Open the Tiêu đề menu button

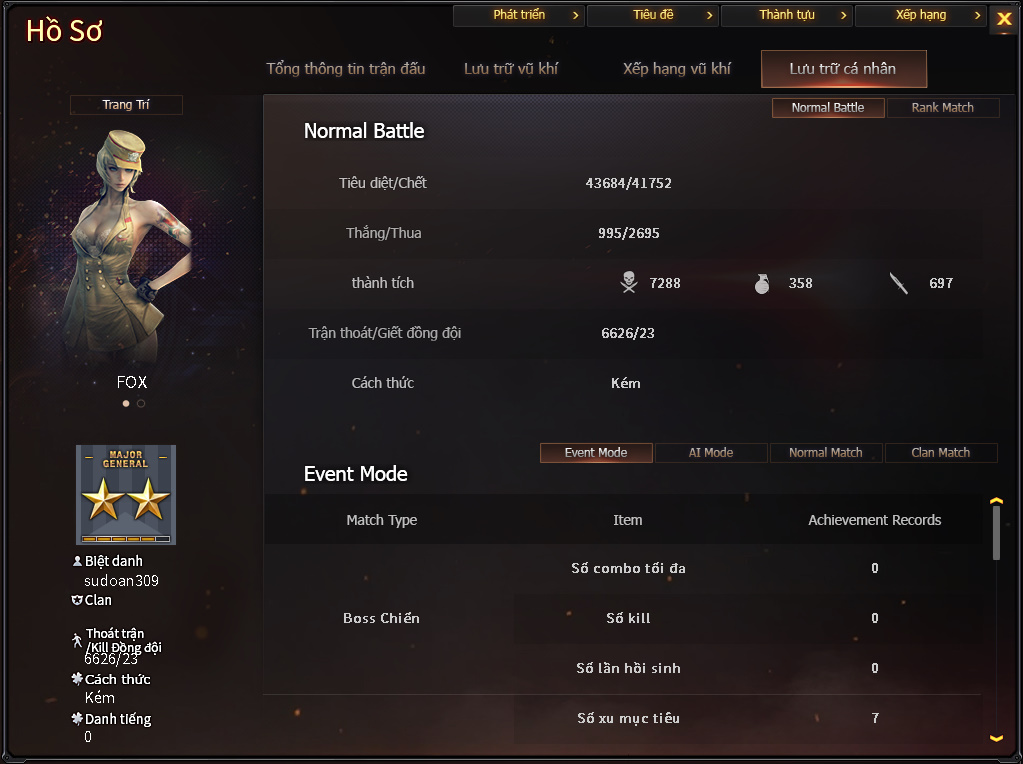pyautogui.click(x=653, y=15)
